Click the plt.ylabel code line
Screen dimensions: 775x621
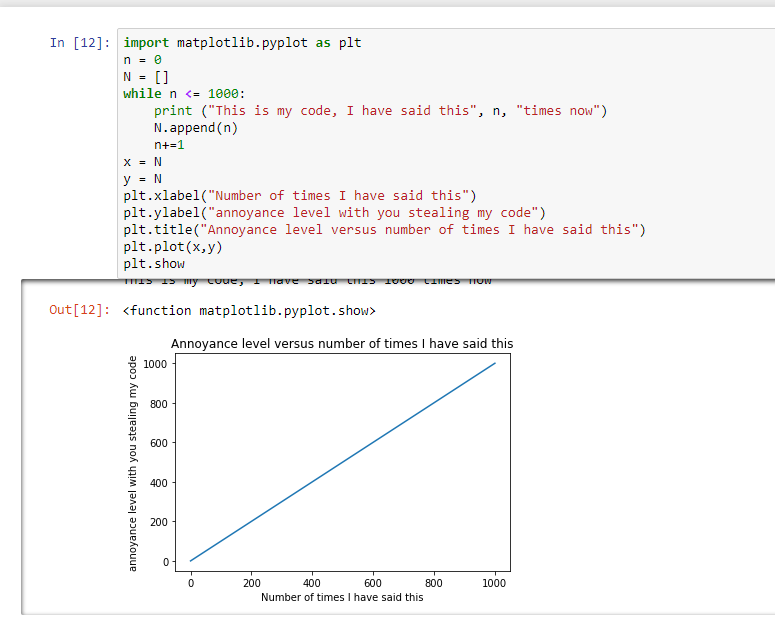(335, 213)
